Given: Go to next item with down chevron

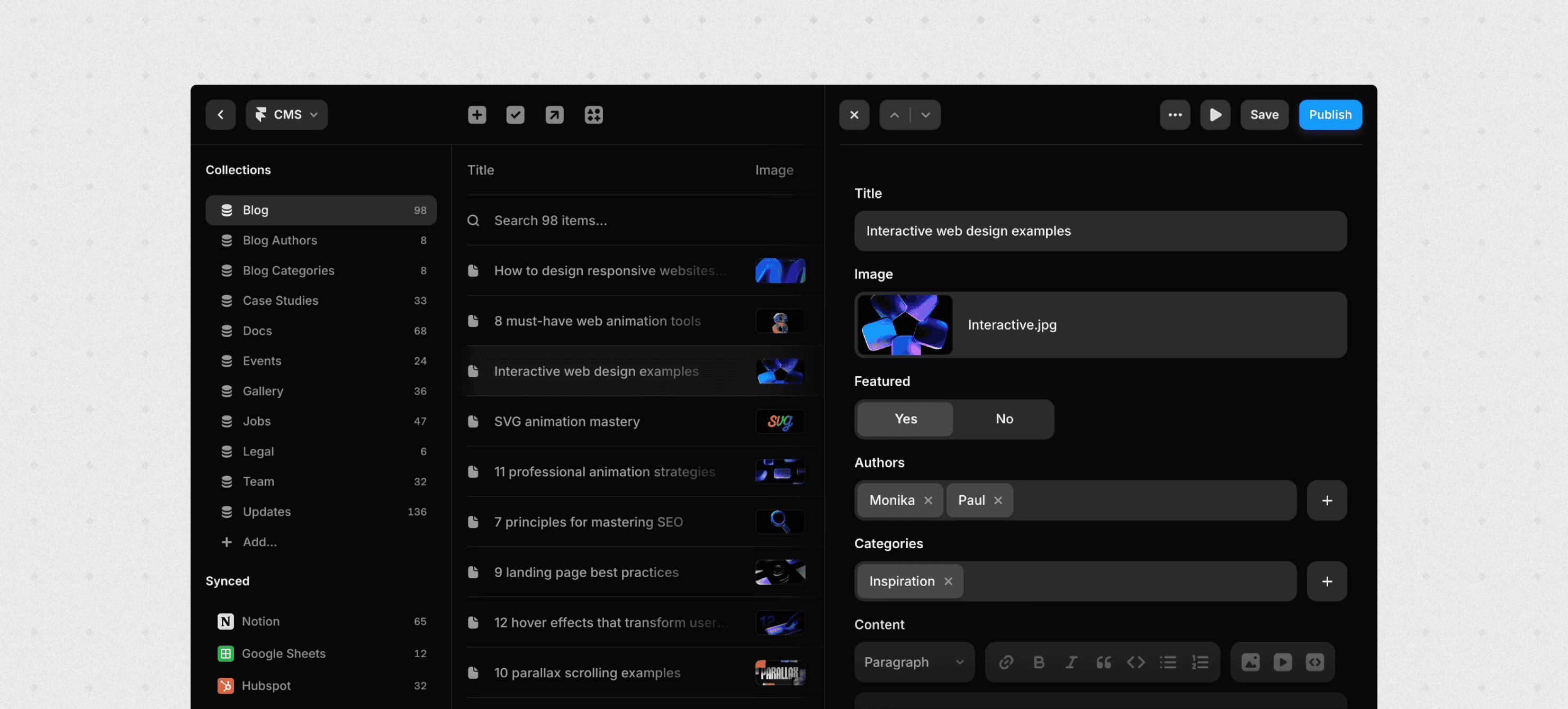Looking at the screenshot, I should [925, 114].
